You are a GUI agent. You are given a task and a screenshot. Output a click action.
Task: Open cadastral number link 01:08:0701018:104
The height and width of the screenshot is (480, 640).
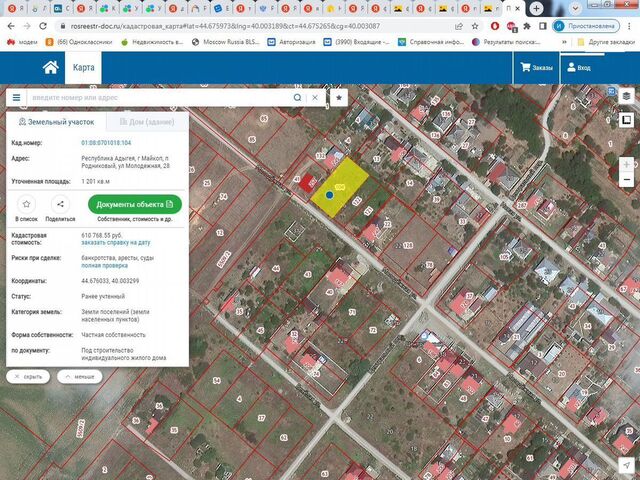coord(106,143)
